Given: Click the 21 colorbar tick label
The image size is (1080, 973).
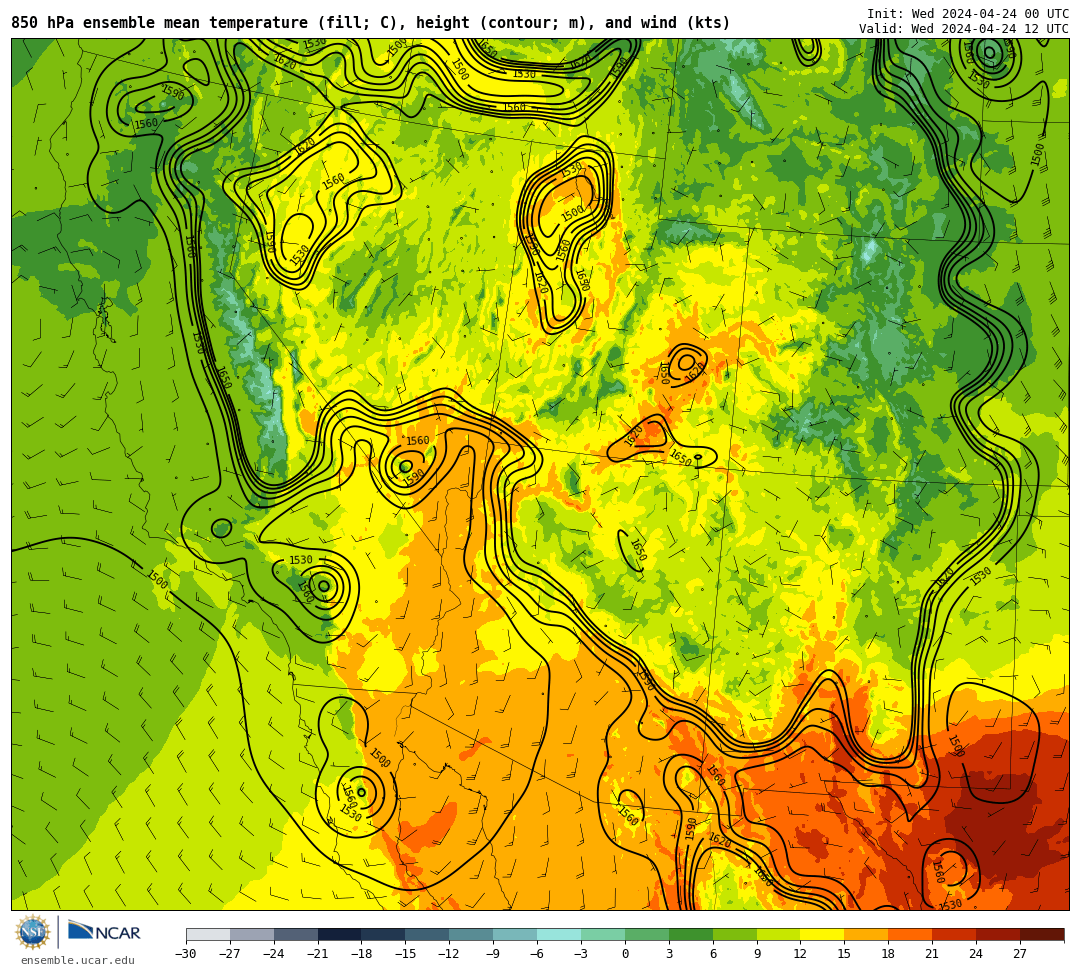Looking at the screenshot, I should (x=933, y=954).
